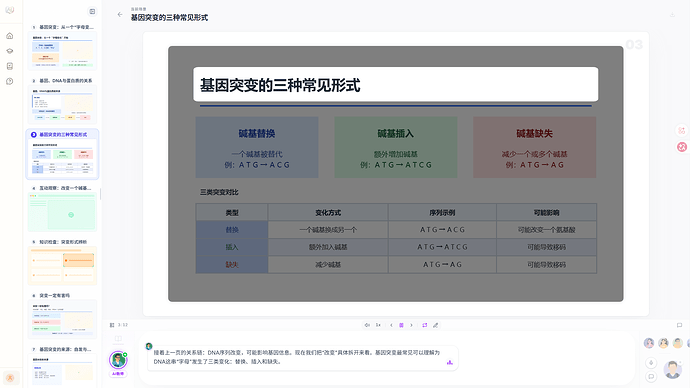Image resolution: width=690 pixels, height=388 pixels.
Task: Open the clipboard tasks sidebar icon
Action: coord(10,66)
